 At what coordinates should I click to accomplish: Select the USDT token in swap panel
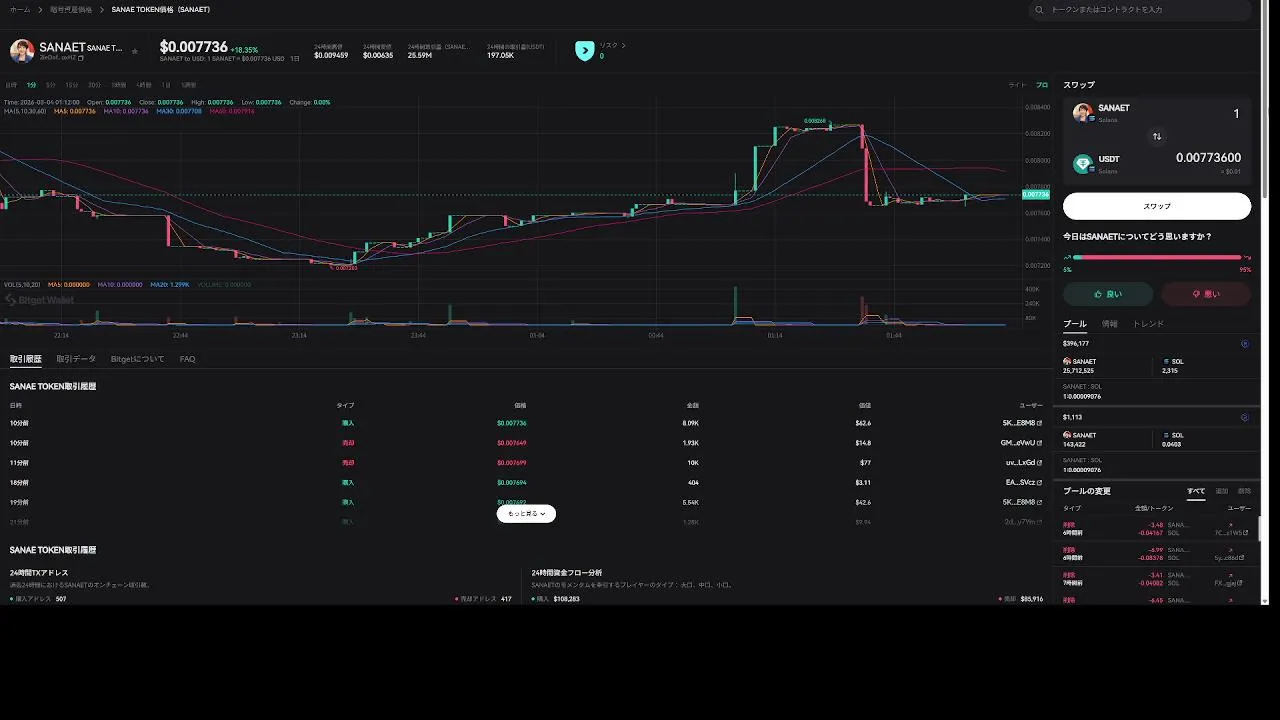[1097, 164]
